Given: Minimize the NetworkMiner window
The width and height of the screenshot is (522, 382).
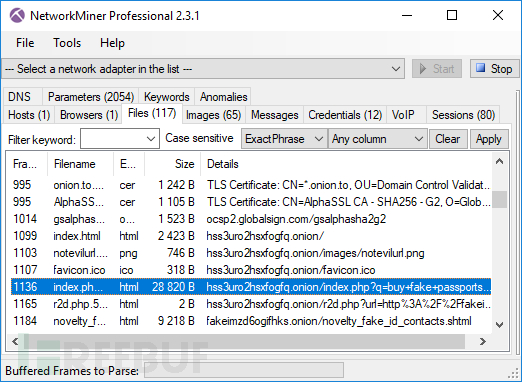Looking at the screenshot, I should (x=407, y=15).
